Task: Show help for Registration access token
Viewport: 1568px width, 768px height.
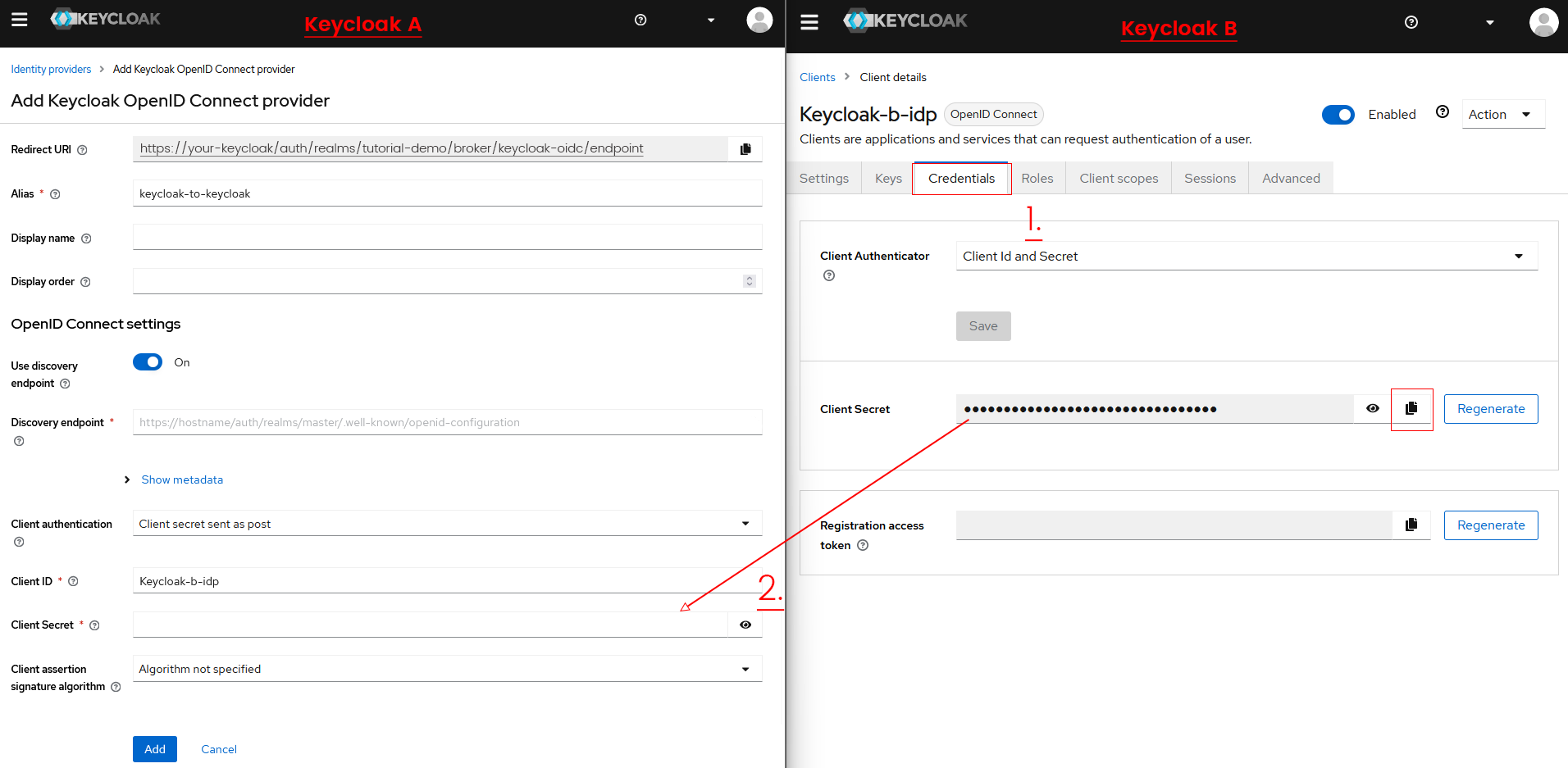Action: [863, 545]
